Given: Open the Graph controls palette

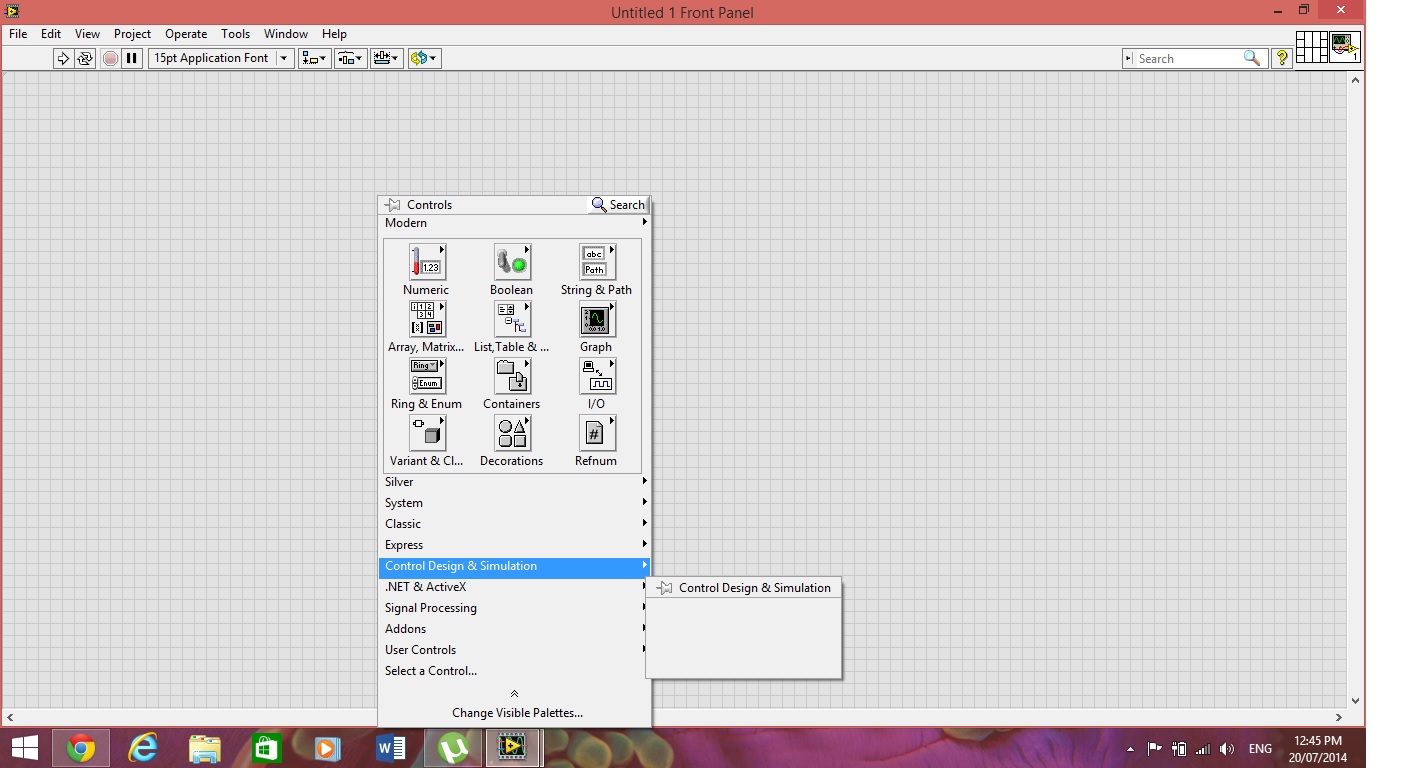Looking at the screenshot, I should click(x=596, y=320).
